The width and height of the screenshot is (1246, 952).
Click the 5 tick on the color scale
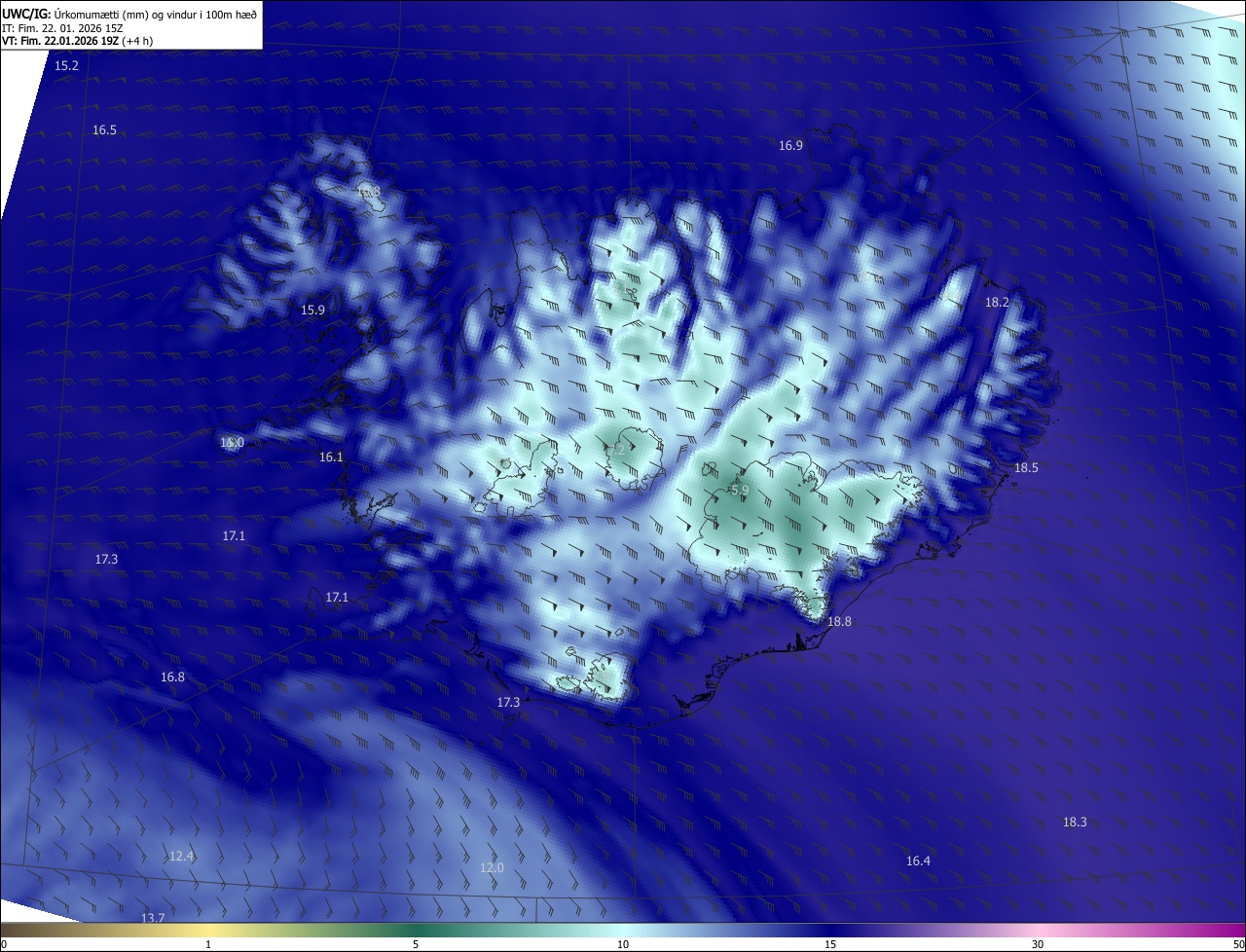[x=416, y=944]
